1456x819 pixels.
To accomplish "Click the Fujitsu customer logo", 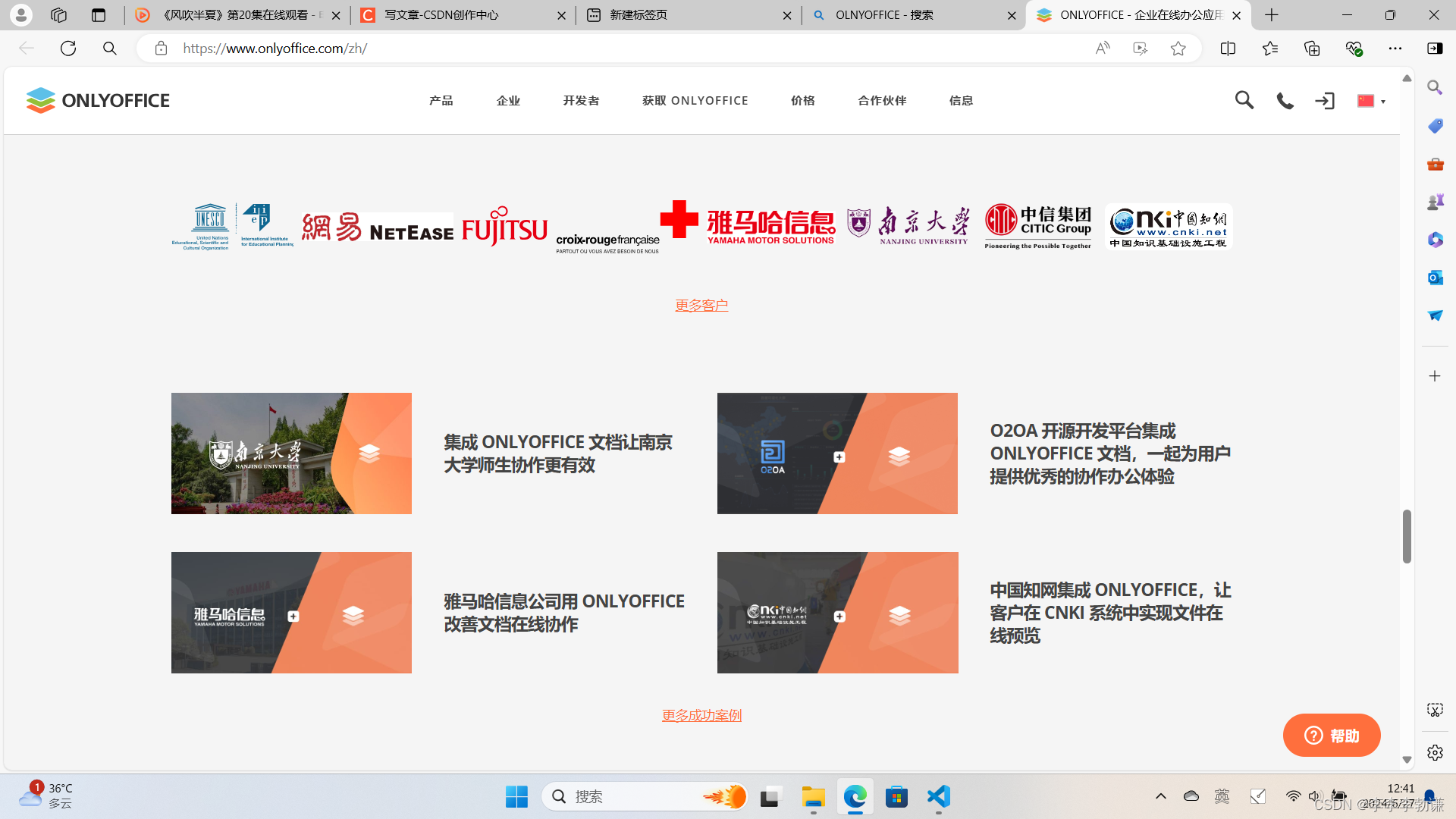I will click(504, 226).
